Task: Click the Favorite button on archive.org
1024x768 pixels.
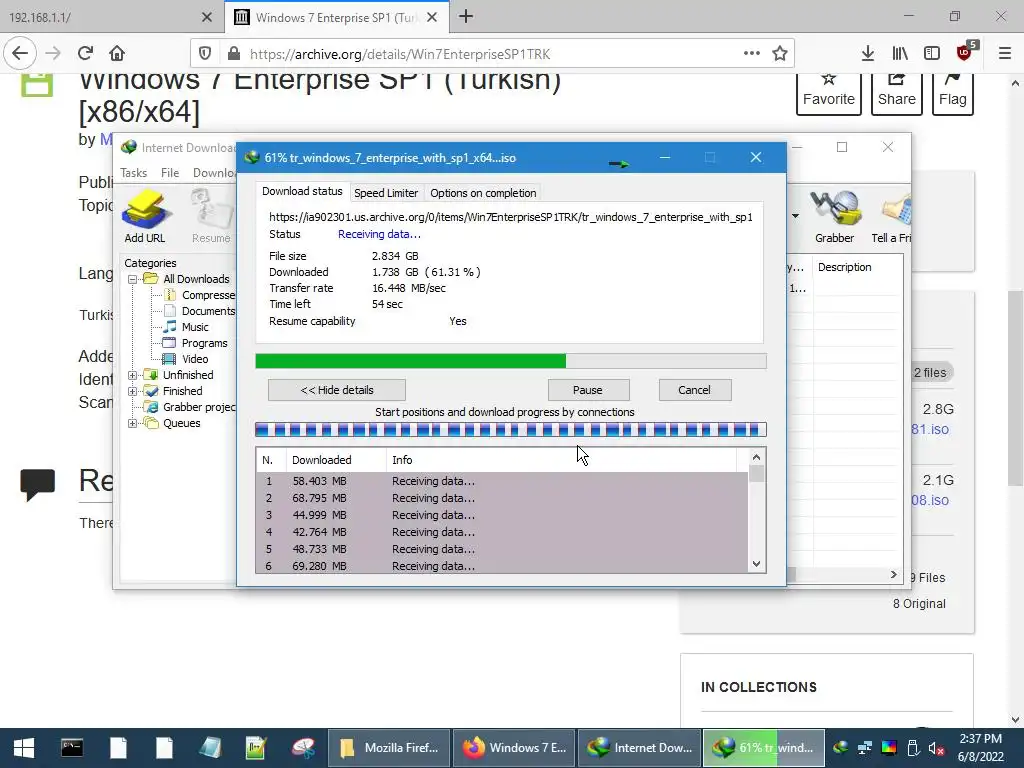Action: click(x=829, y=94)
